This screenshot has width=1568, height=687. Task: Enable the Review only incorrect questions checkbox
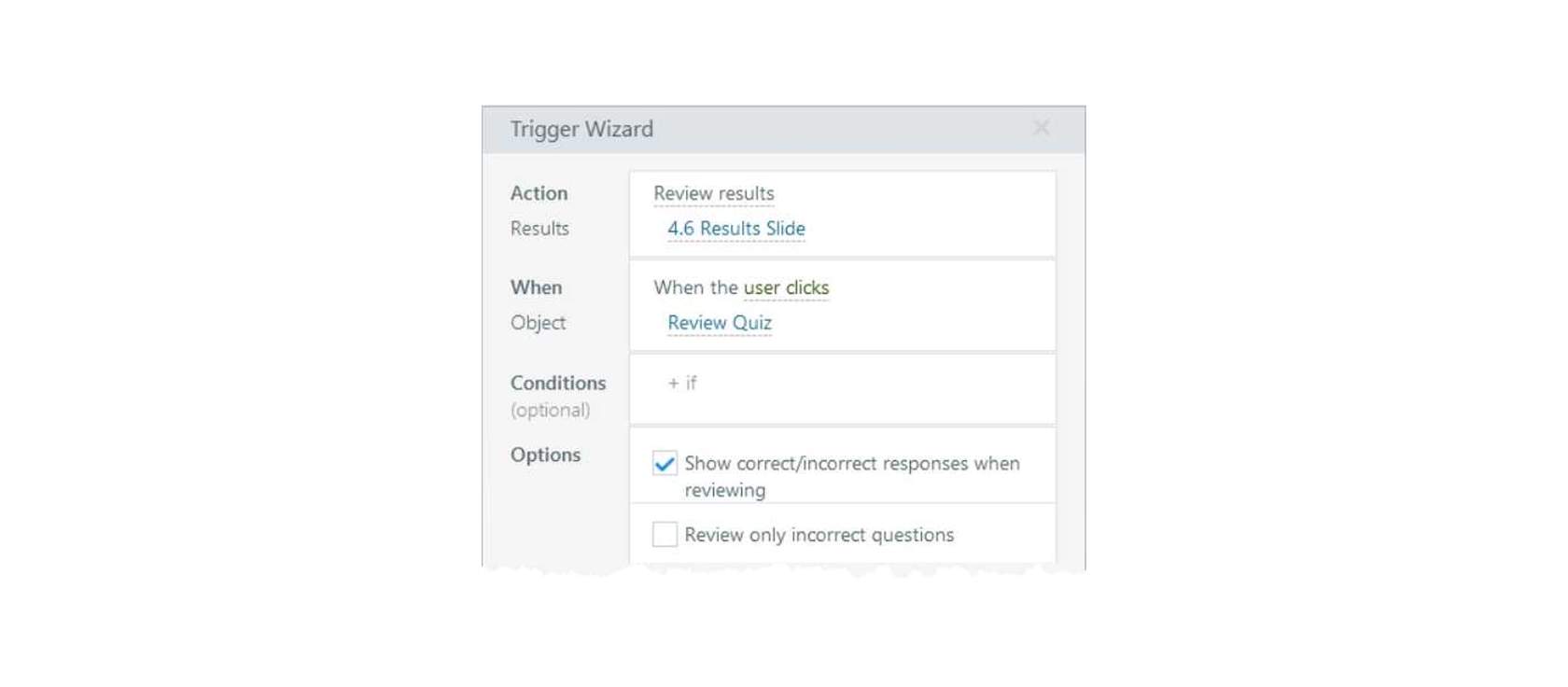pyautogui.click(x=665, y=534)
